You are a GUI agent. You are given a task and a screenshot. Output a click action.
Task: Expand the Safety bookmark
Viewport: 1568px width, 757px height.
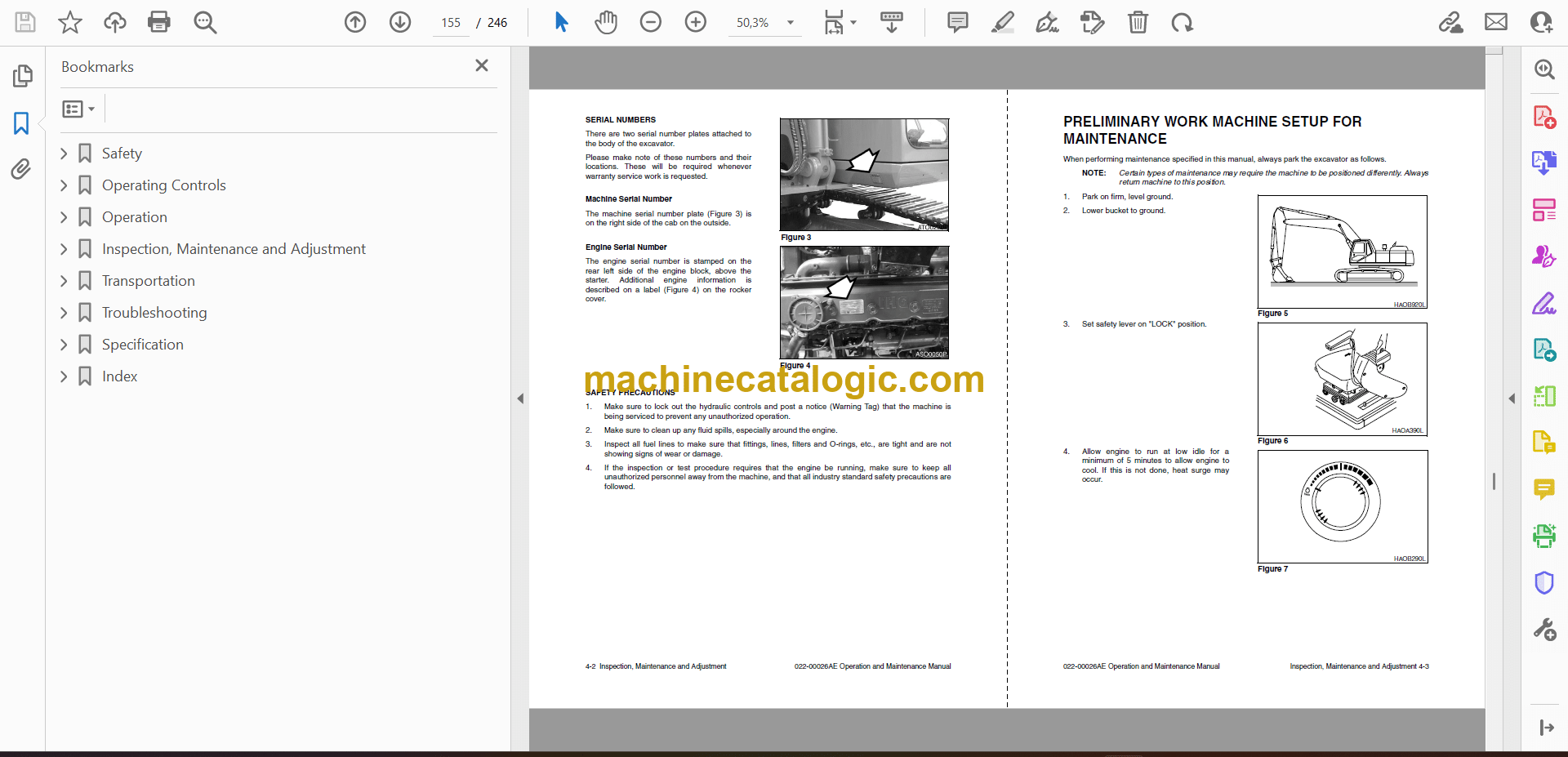(64, 154)
